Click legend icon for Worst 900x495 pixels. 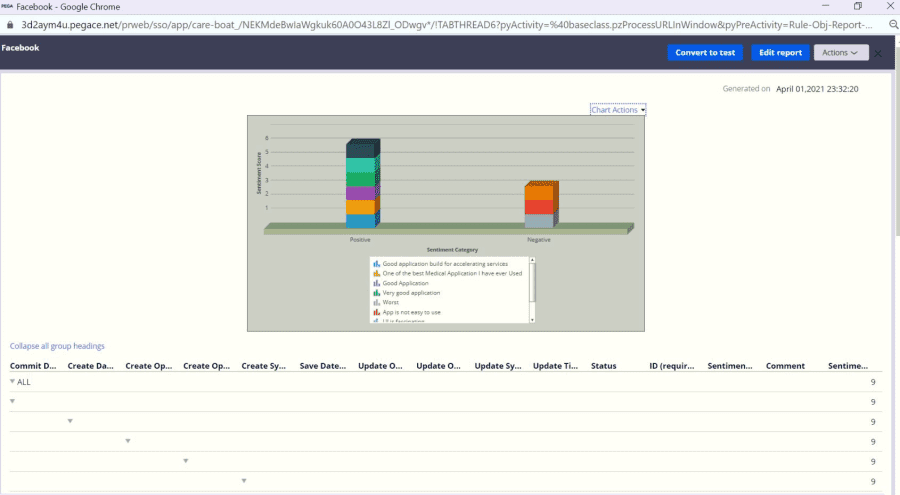point(377,302)
